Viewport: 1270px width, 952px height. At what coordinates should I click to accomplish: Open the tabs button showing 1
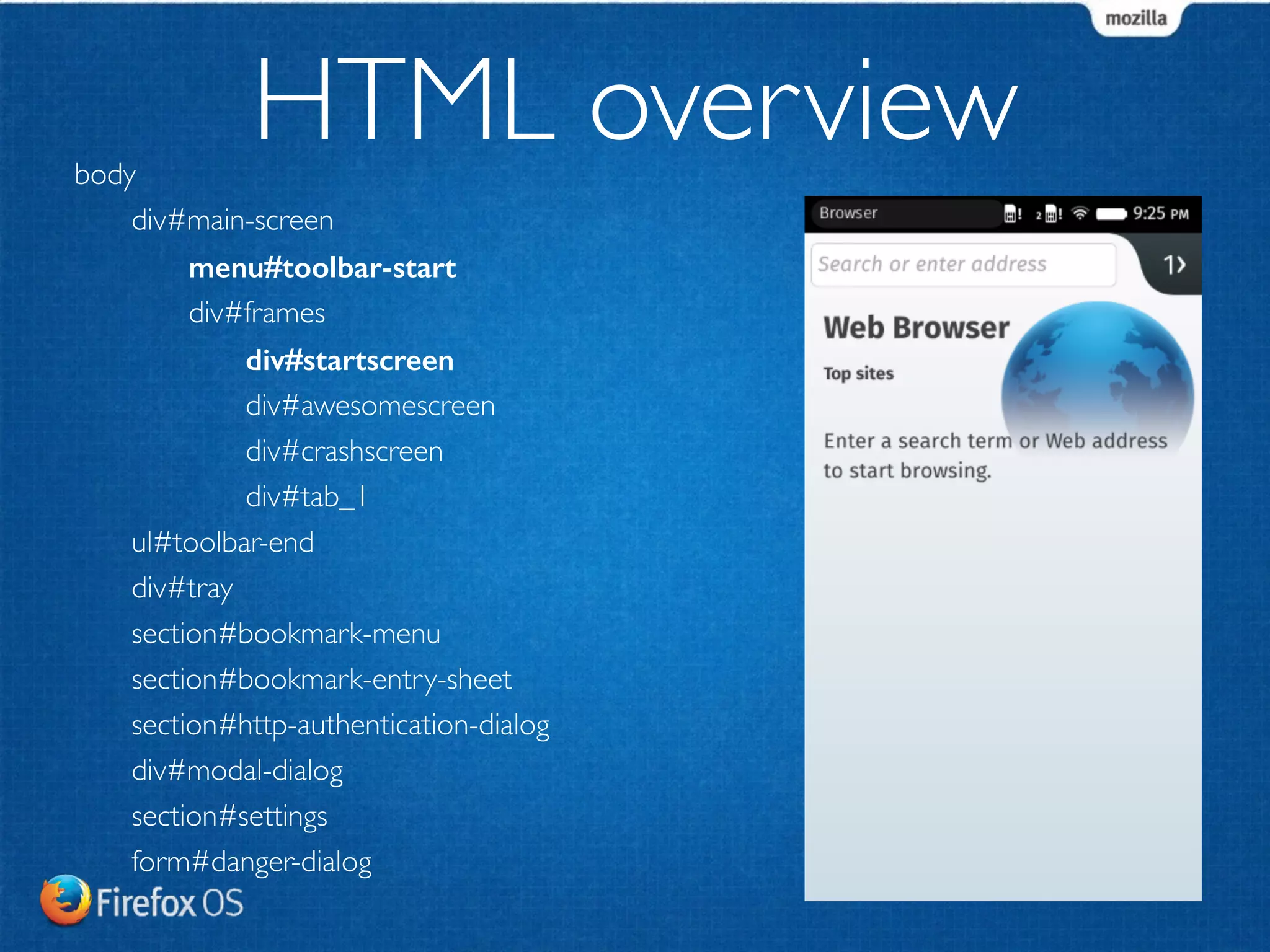(1174, 265)
